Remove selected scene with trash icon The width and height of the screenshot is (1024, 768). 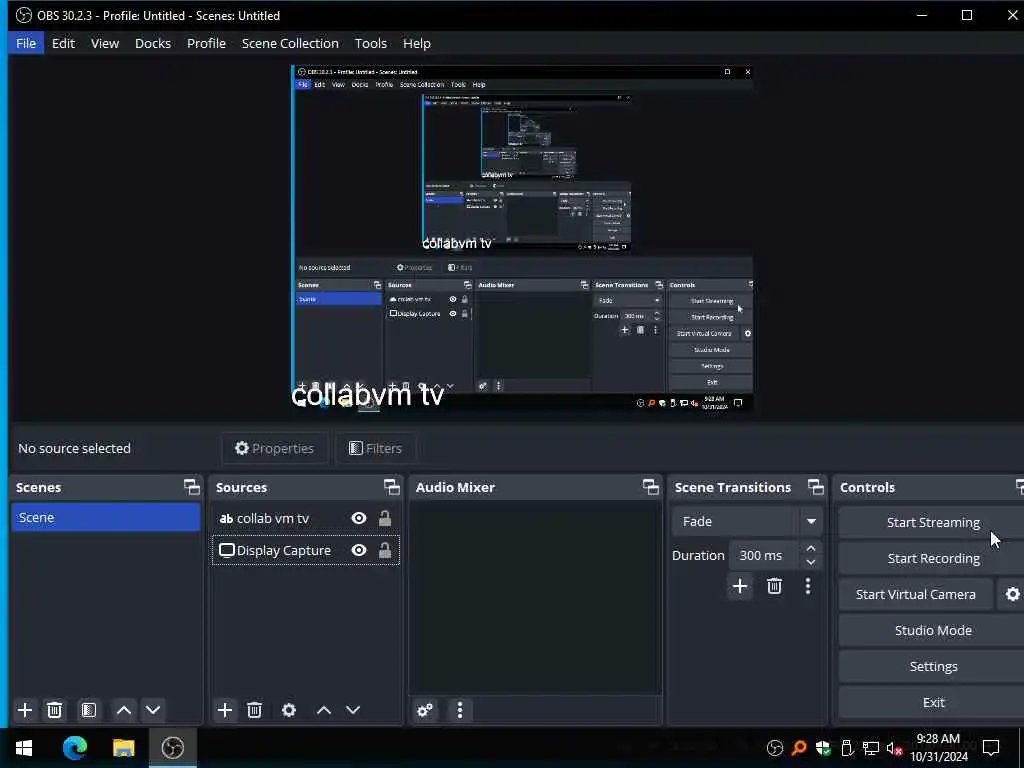[x=55, y=710]
